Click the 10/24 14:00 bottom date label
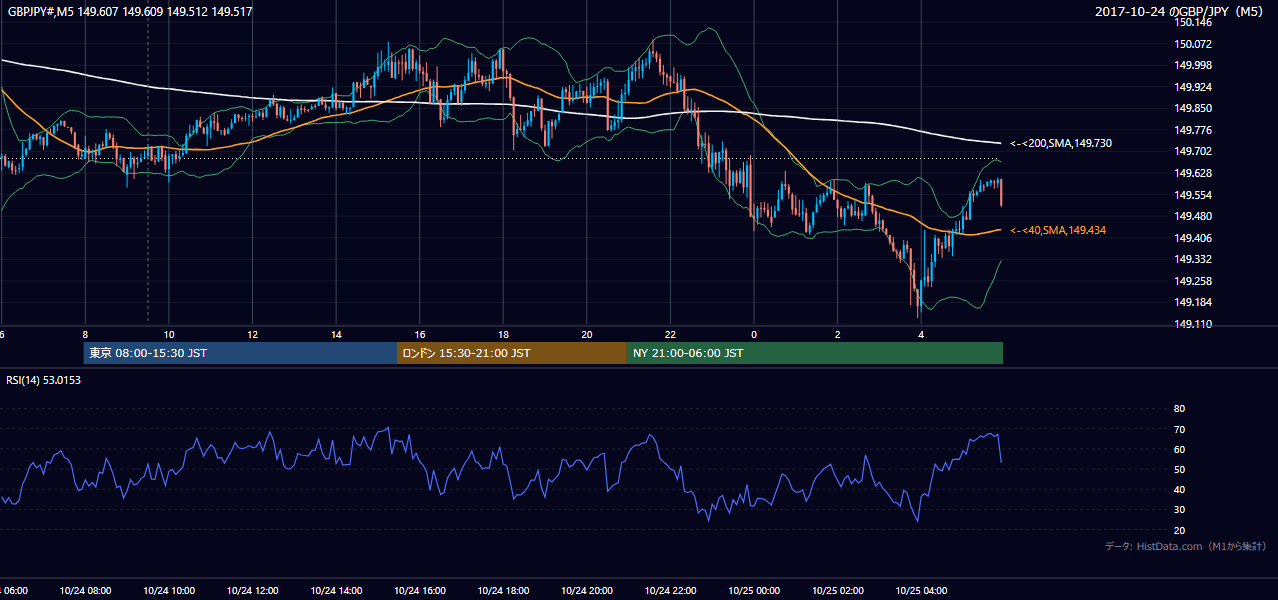1278x600 pixels. pyautogui.click(x=336, y=591)
